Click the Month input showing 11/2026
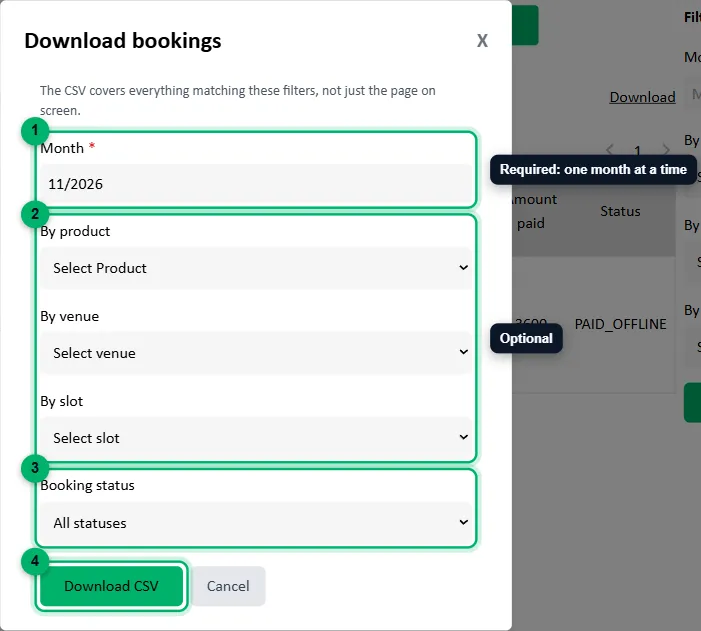The width and height of the screenshot is (701, 631). click(256, 184)
